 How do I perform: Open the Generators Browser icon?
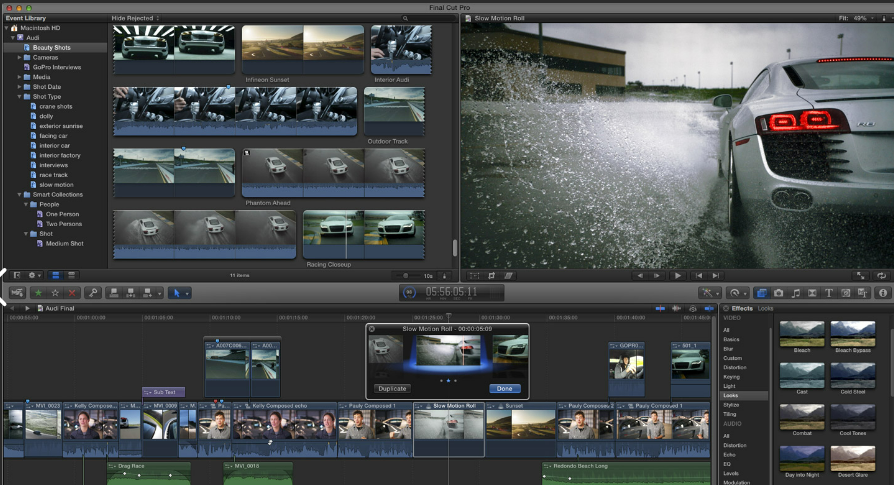pyautogui.click(x=846, y=293)
